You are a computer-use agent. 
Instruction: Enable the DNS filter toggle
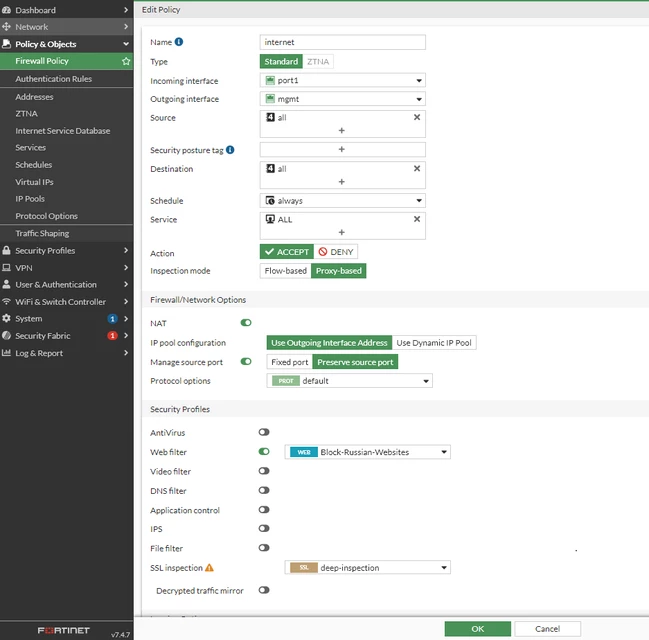pyautogui.click(x=264, y=490)
